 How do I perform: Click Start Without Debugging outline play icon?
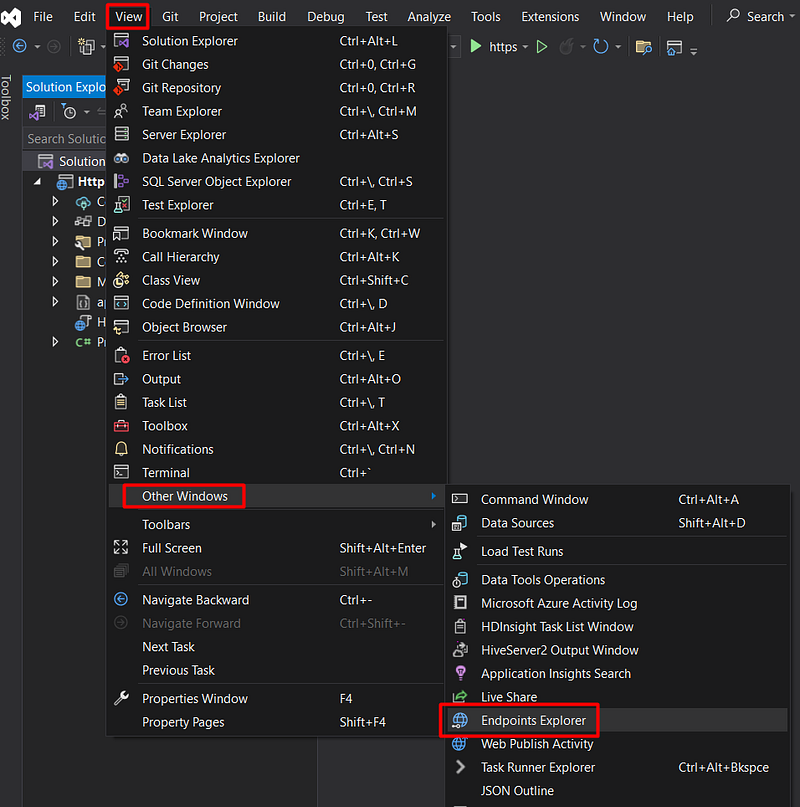(541, 47)
